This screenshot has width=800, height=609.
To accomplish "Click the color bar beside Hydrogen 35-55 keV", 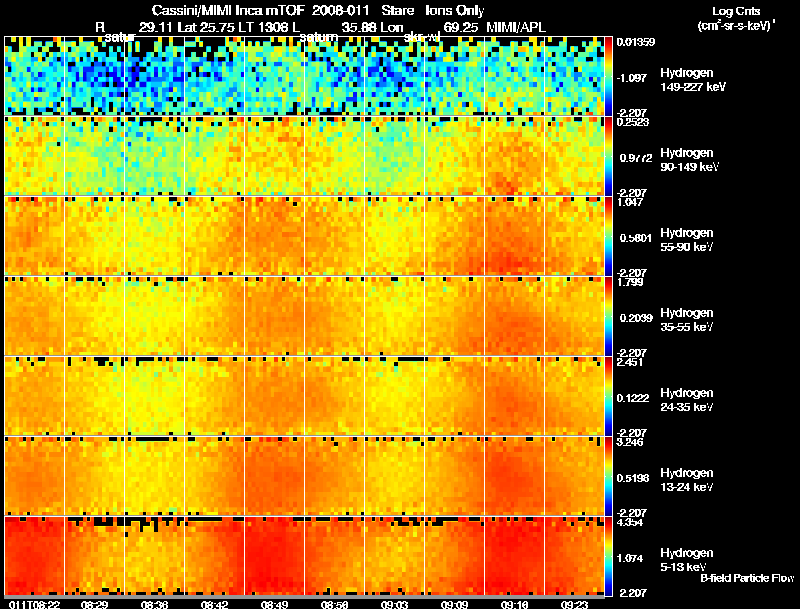I will click(608, 316).
